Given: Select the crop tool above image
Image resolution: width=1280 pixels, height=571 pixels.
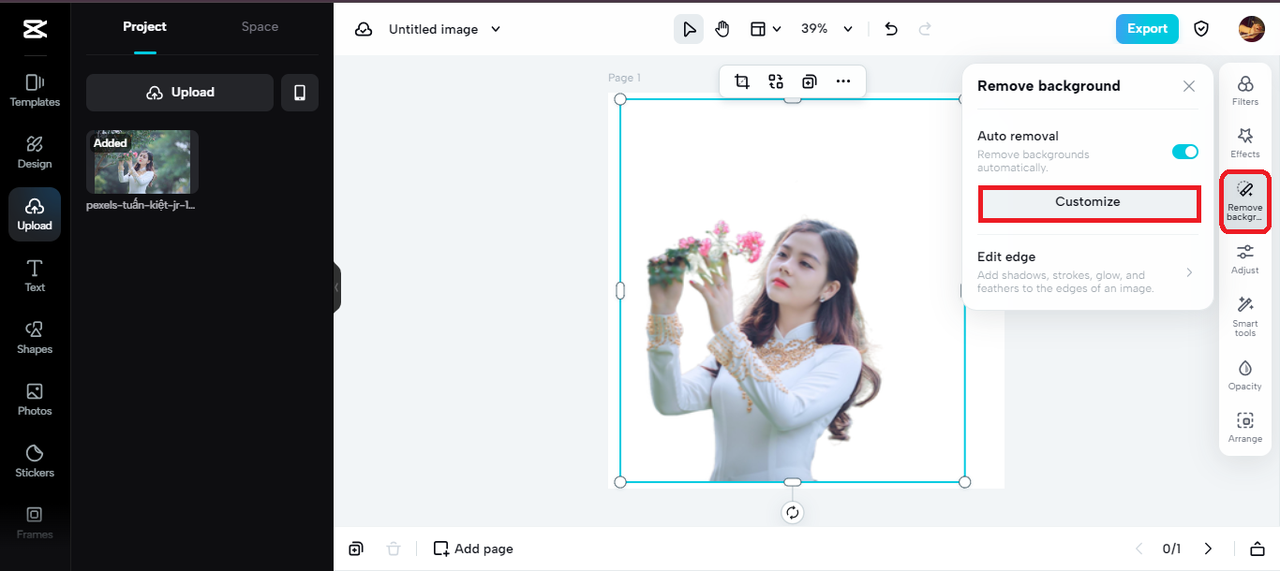Looking at the screenshot, I should pyautogui.click(x=742, y=82).
